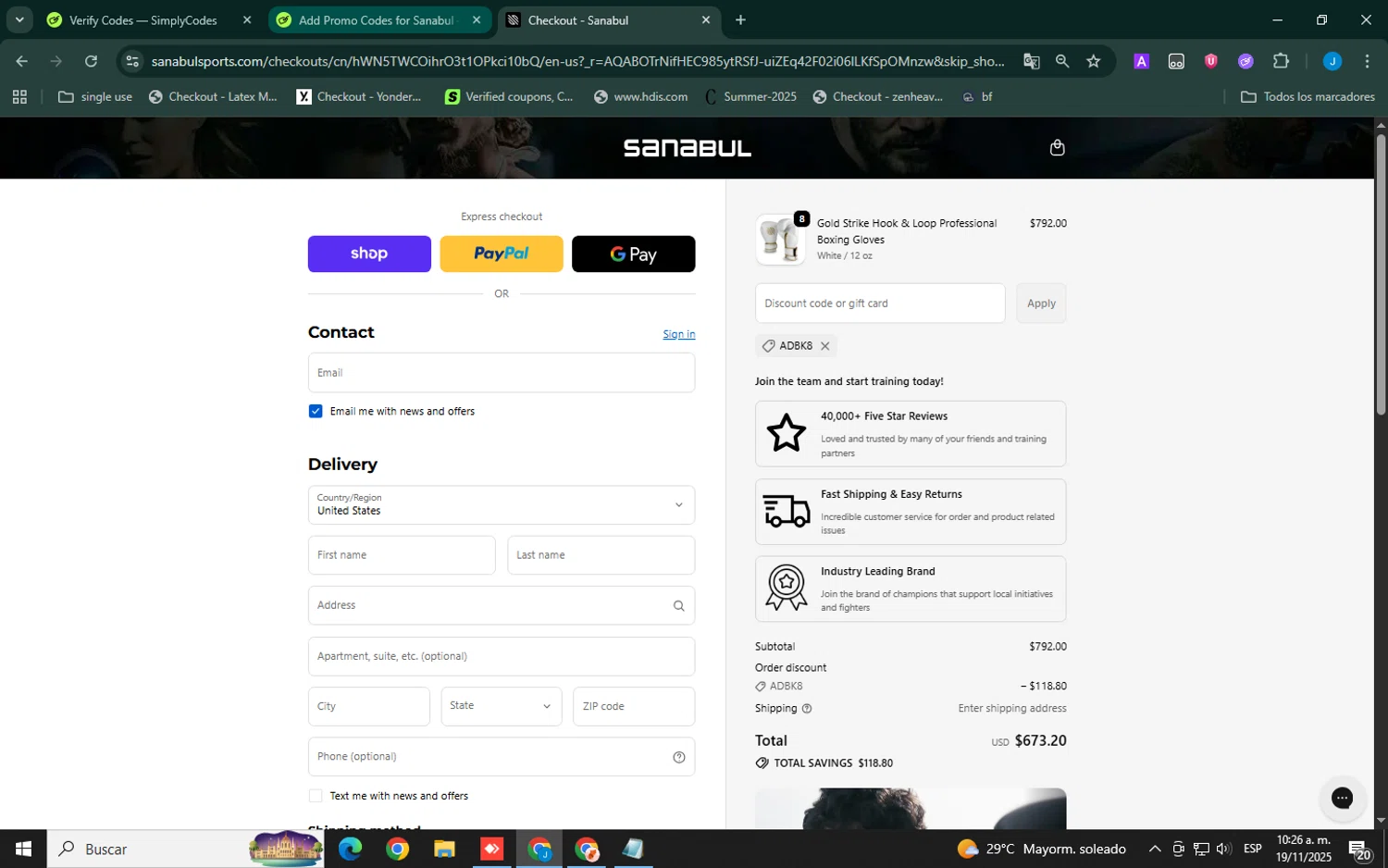Screen dimensions: 1388x868
Task: Open Todos los marcadores folder
Action: click(x=1307, y=96)
